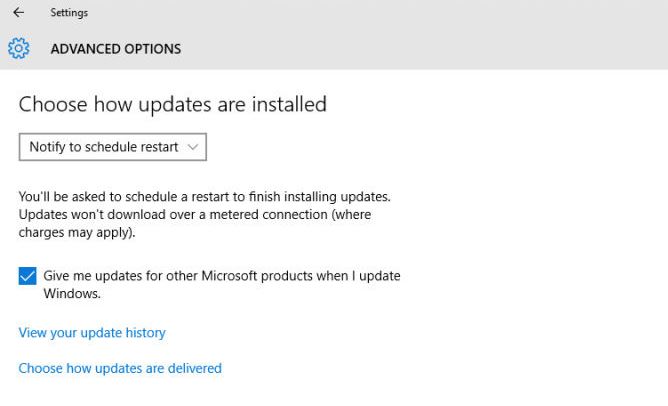The height and width of the screenshot is (406, 668).
Task: Click the chevron arrow on restart dropdown
Action: pos(193,147)
